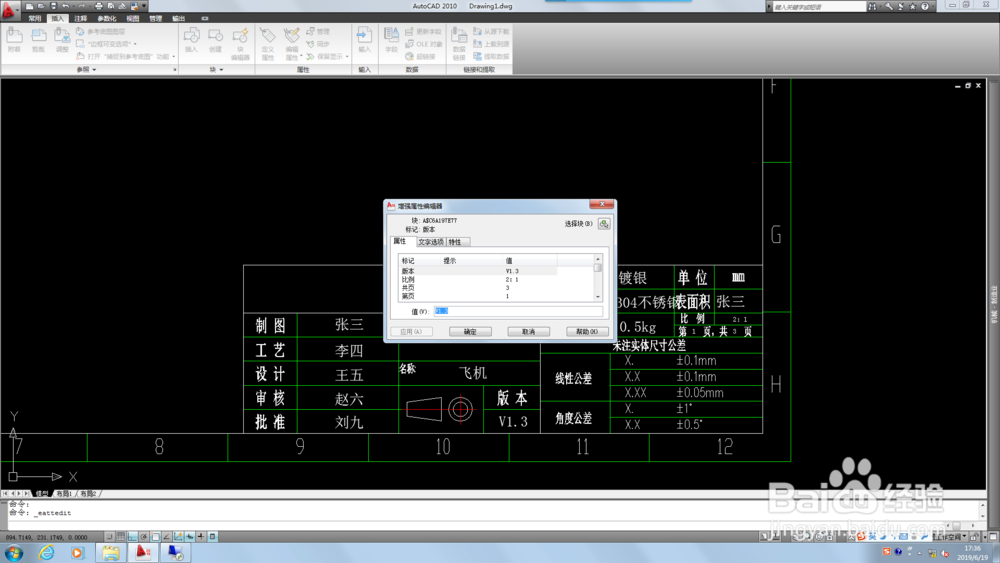Image resolution: width=1000 pixels, height=563 pixels.
Task: Click the Open file quick access icon
Action: [41, 6]
